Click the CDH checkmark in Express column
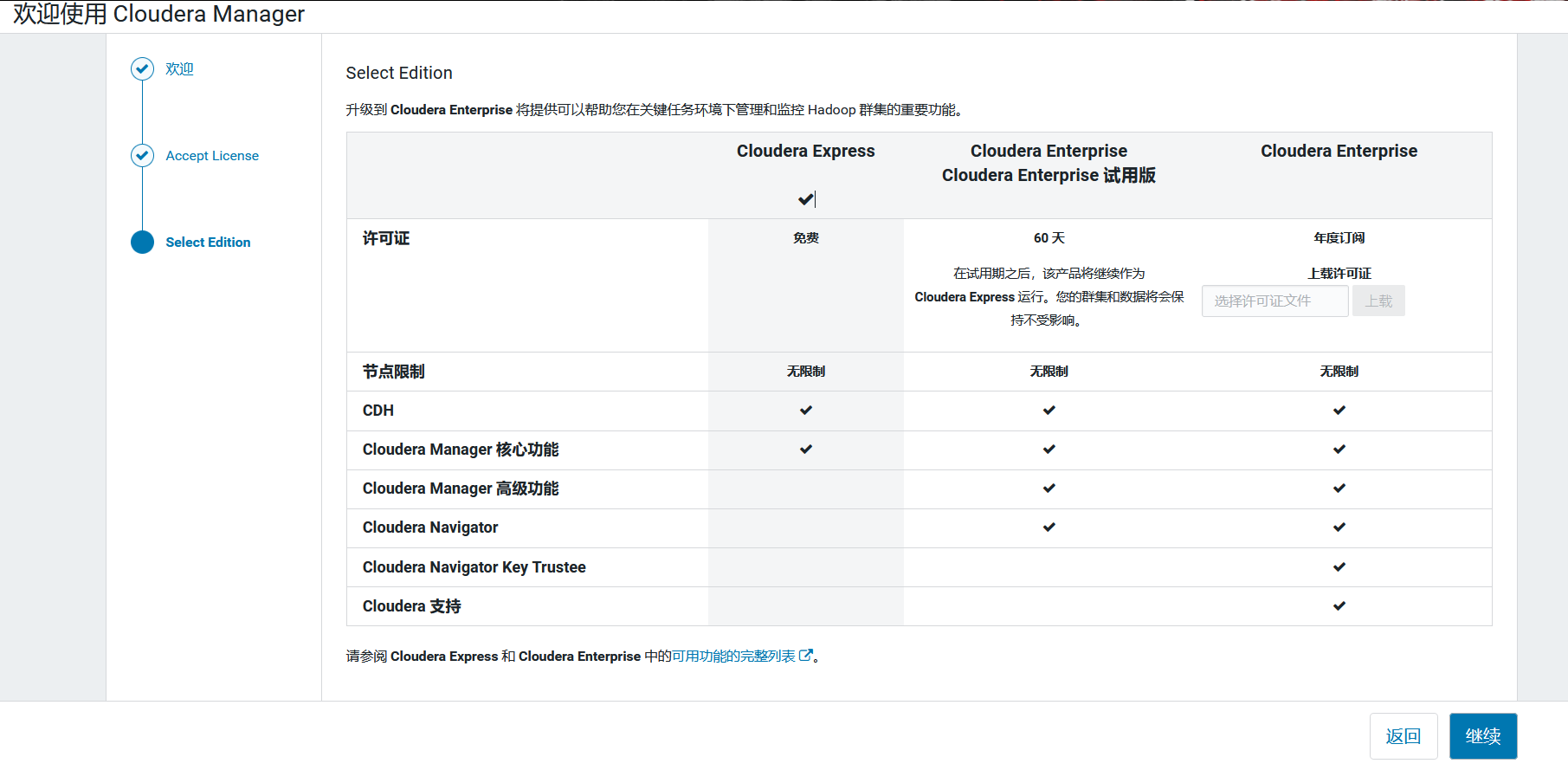This screenshot has height=770, width=1568. (806, 411)
